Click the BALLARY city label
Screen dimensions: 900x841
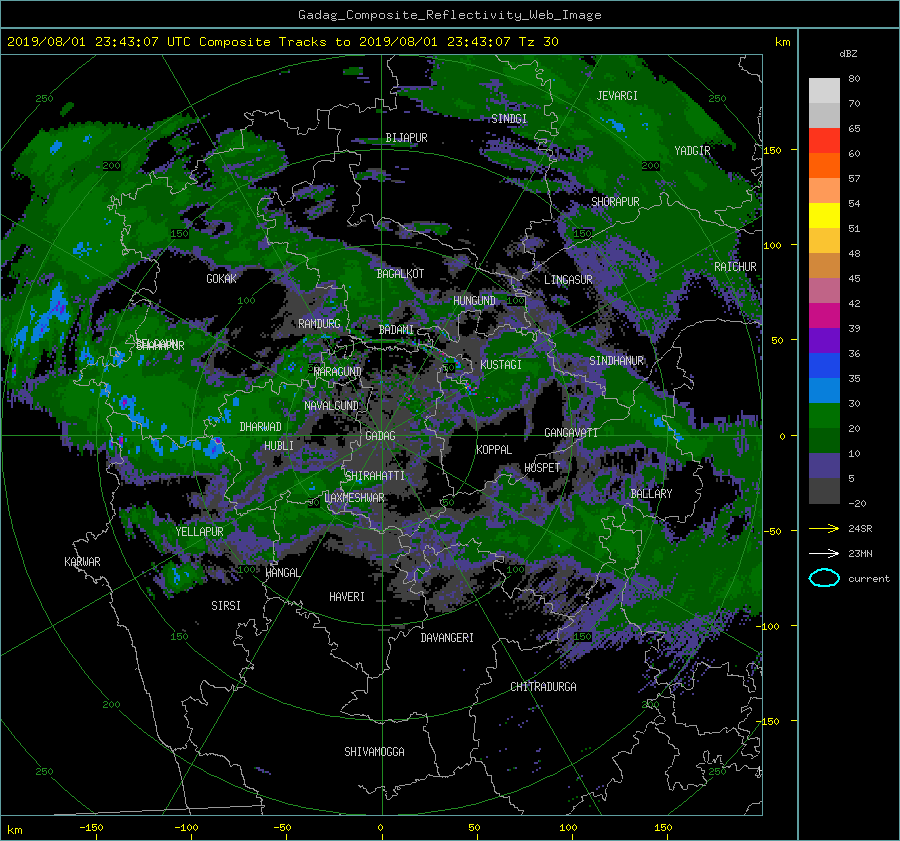tap(651, 494)
